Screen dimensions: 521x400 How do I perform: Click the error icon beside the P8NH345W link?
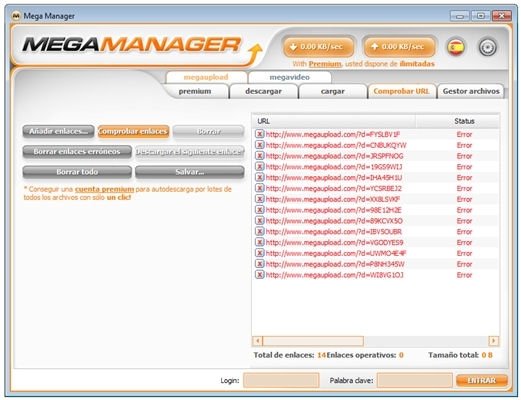(x=259, y=264)
